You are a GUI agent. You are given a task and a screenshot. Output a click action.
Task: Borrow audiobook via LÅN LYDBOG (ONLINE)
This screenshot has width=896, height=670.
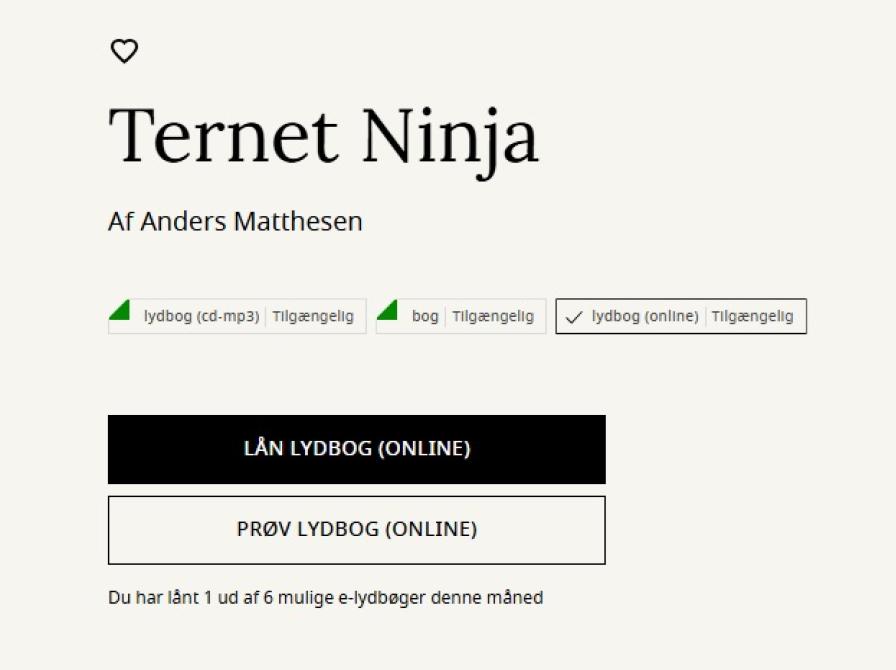coord(357,449)
